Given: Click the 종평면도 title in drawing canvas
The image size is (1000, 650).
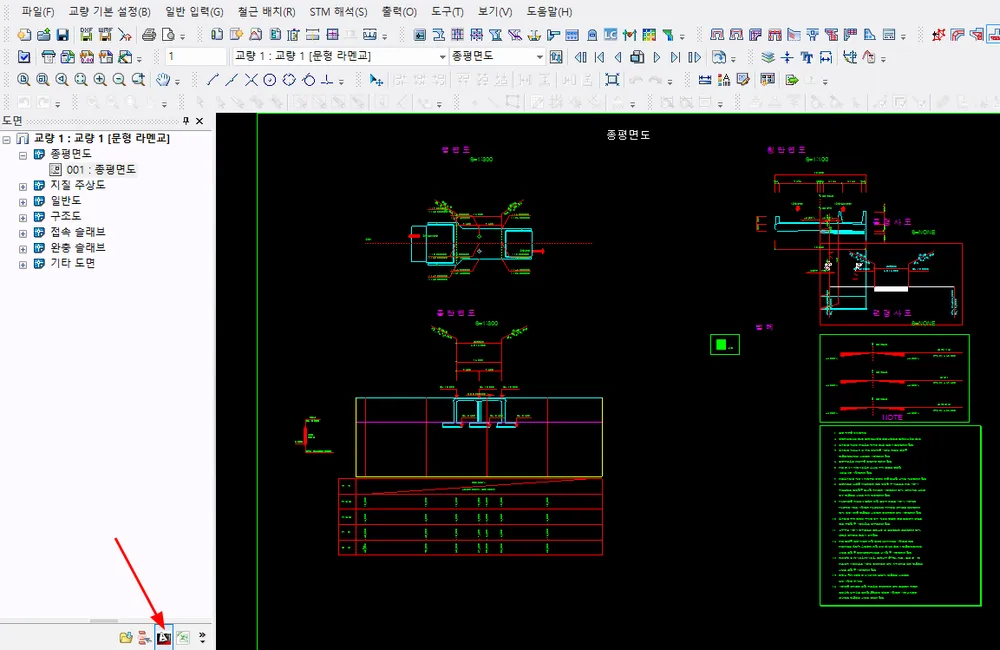Looking at the screenshot, I should (x=628, y=135).
